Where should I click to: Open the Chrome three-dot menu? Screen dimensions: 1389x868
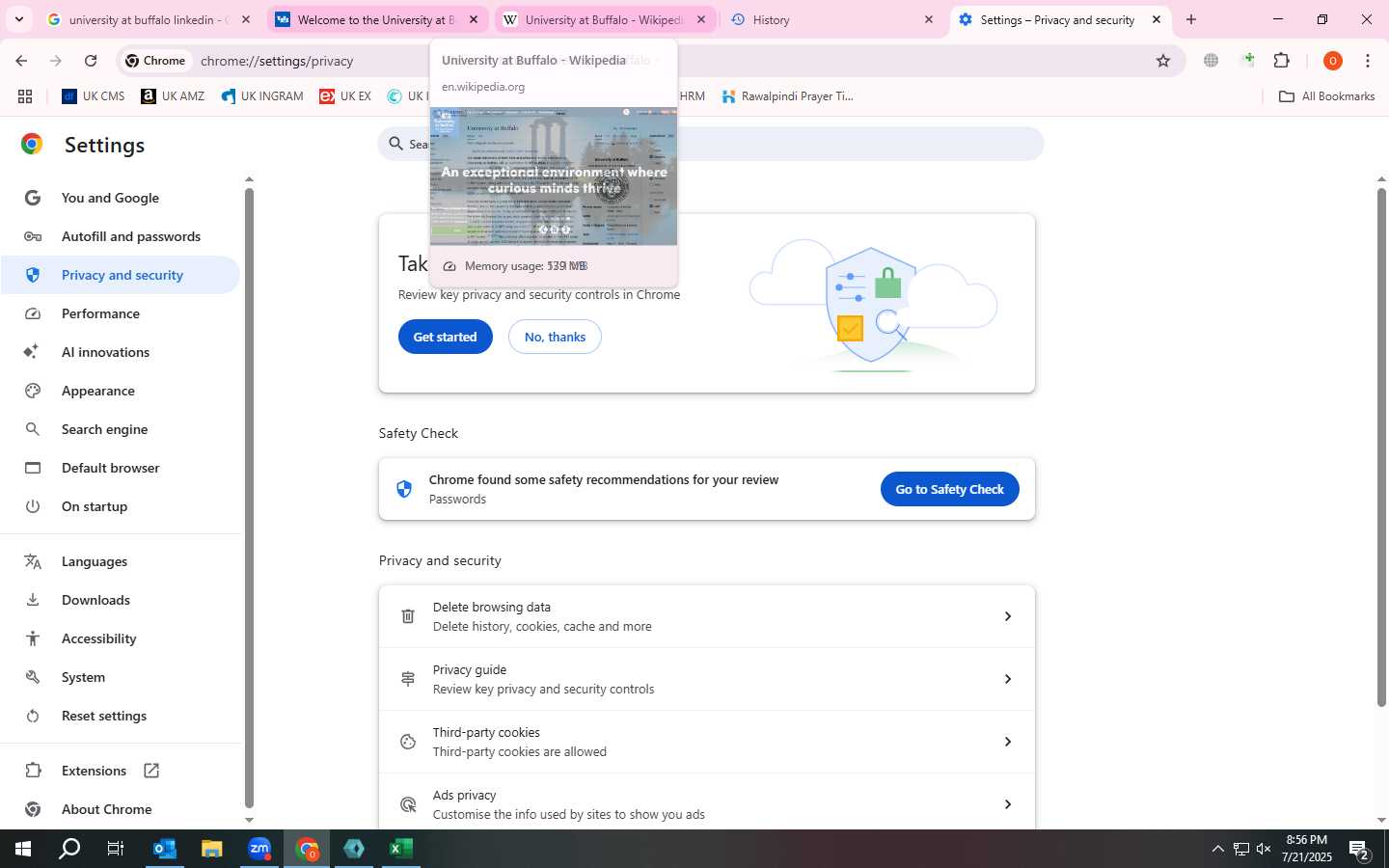(1368, 61)
